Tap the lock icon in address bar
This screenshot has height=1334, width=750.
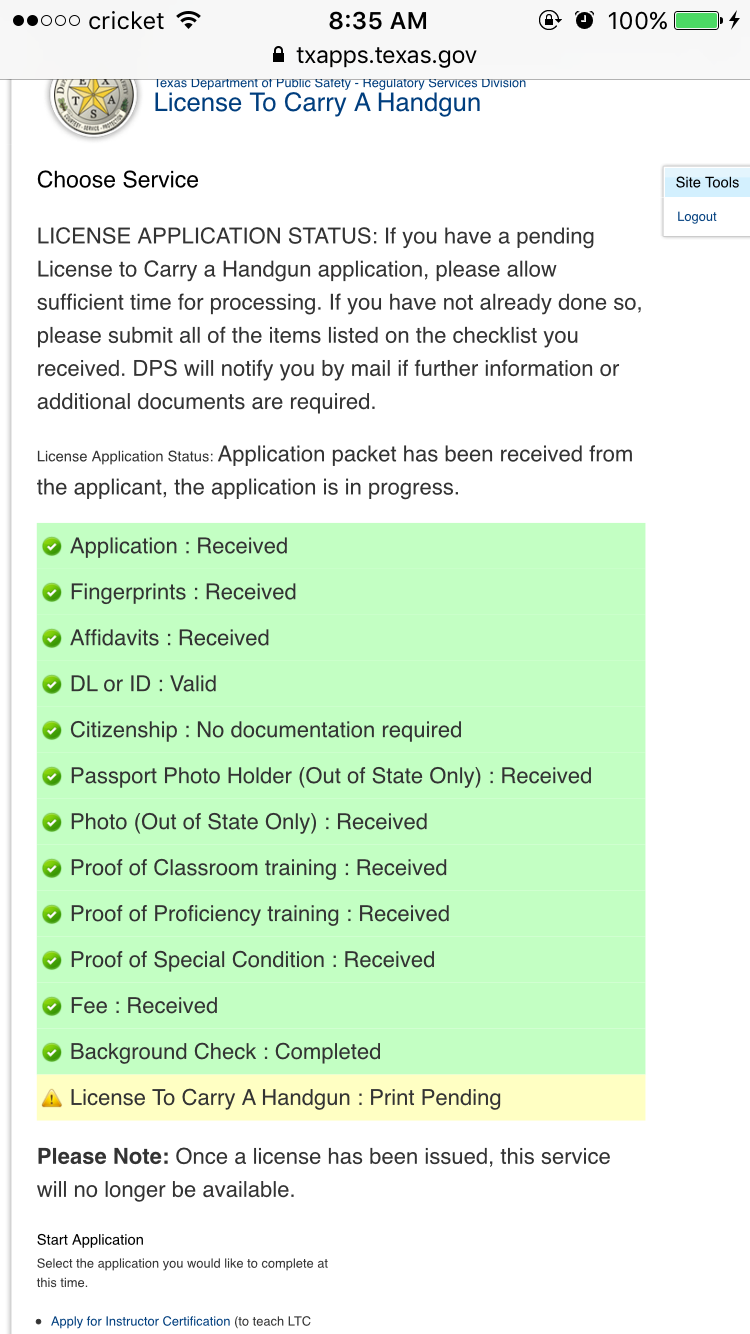[279, 55]
